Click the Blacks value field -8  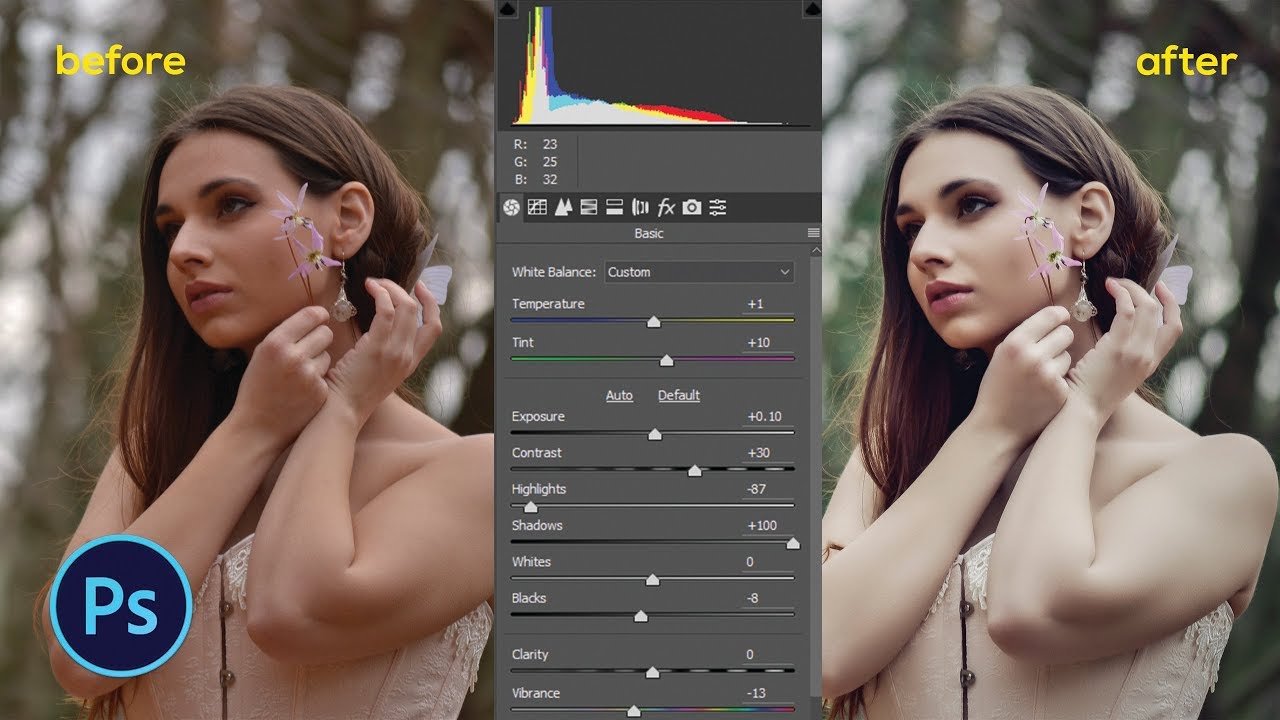768,598
